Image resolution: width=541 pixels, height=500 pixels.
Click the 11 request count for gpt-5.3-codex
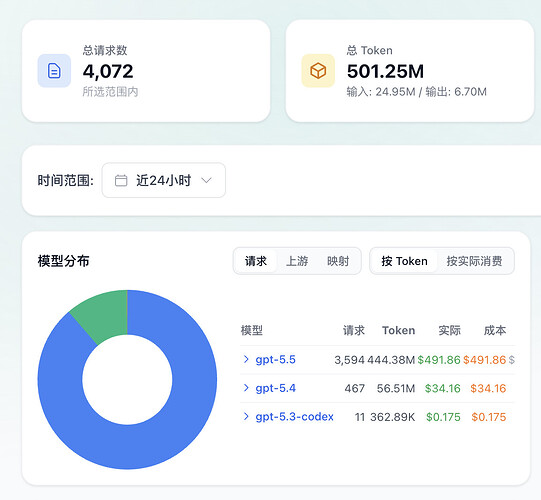[x=360, y=417]
